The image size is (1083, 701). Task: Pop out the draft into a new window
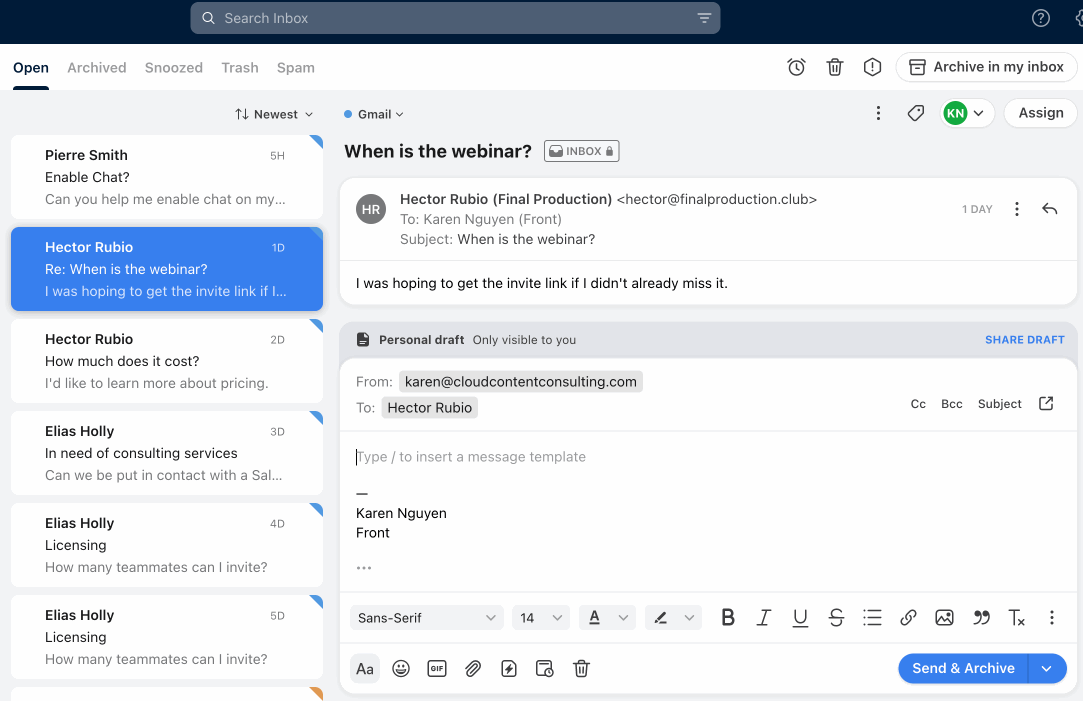1046,403
